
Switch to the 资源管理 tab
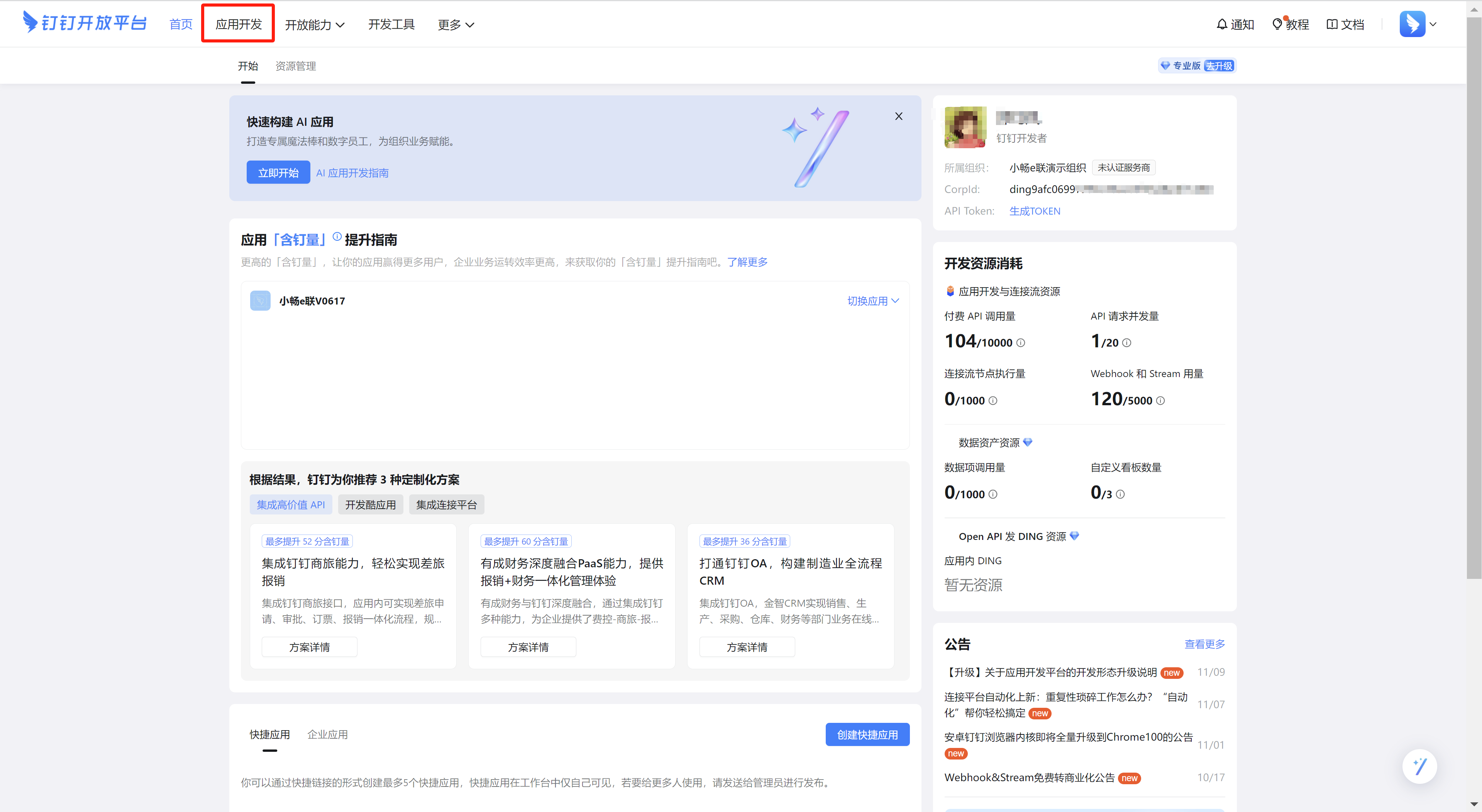[x=296, y=66]
